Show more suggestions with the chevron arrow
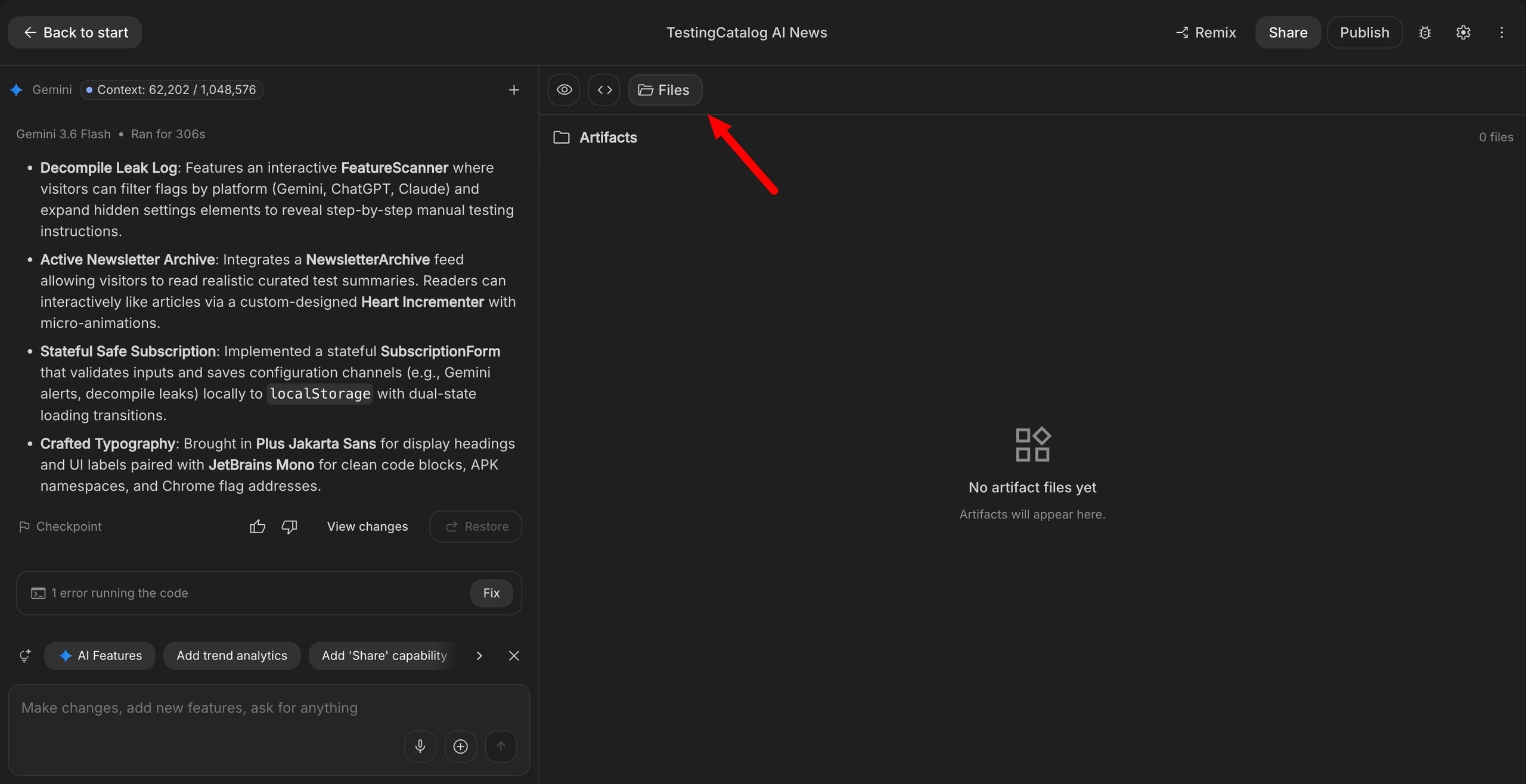 479,656
